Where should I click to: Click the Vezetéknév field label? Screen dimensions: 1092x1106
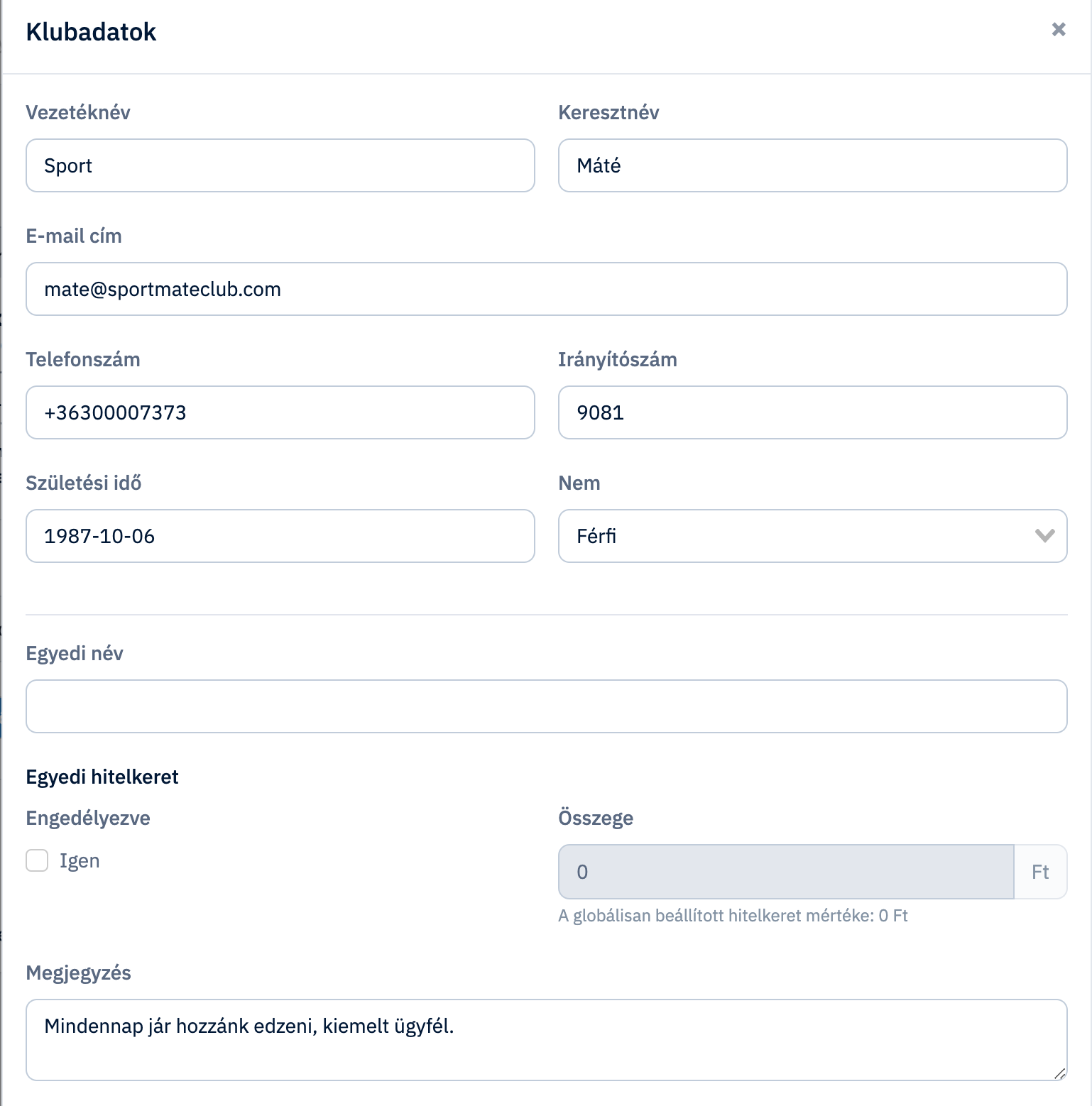tap(78, 112)
